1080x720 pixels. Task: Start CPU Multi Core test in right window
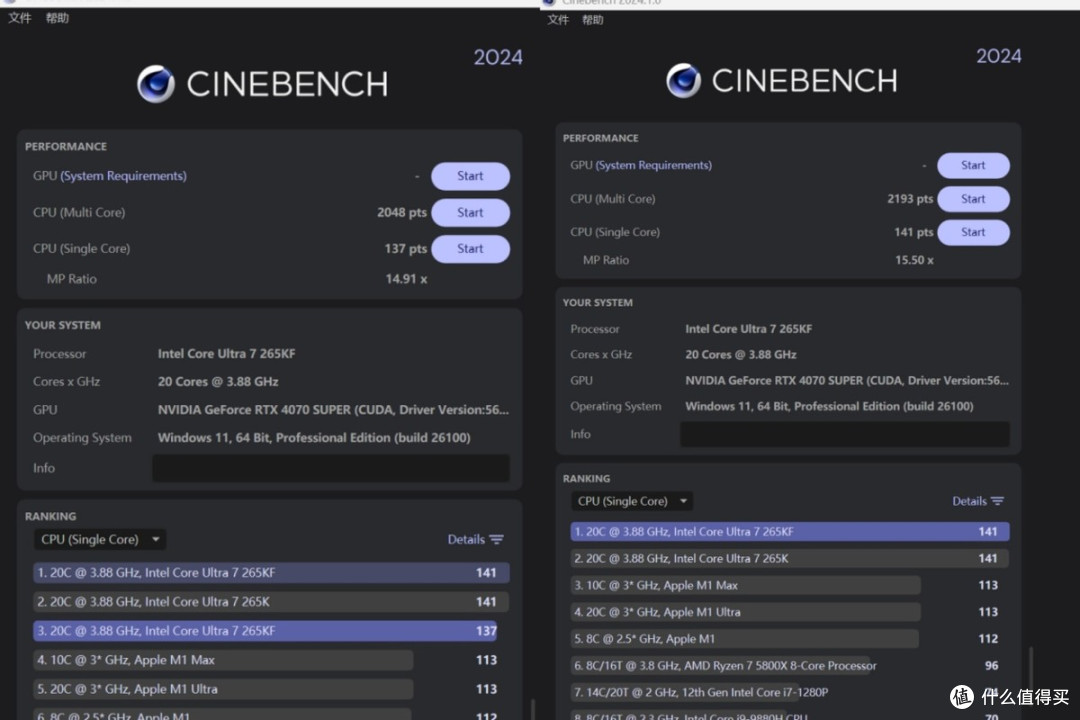click(x=973, y=199)
